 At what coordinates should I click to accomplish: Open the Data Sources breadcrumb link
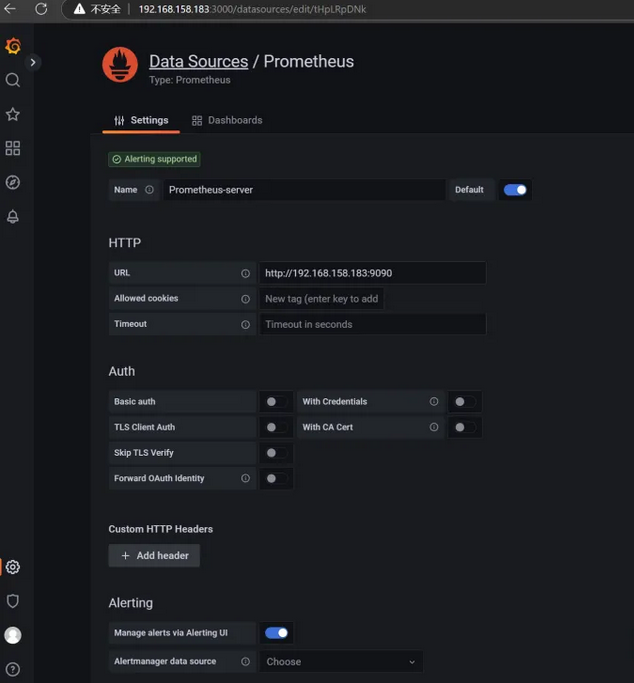pyautogui.click(x=199, y=61)
